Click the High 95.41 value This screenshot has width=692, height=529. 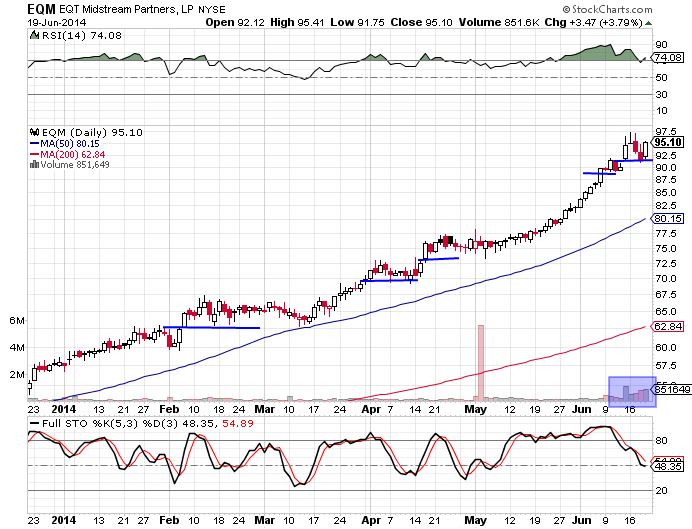point(297,22)
